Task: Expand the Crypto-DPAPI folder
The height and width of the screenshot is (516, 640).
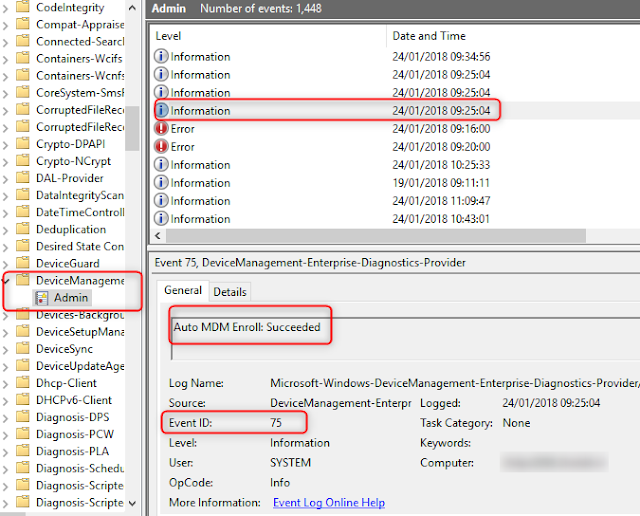Action: pyautogui.click(x=5, y=145)
